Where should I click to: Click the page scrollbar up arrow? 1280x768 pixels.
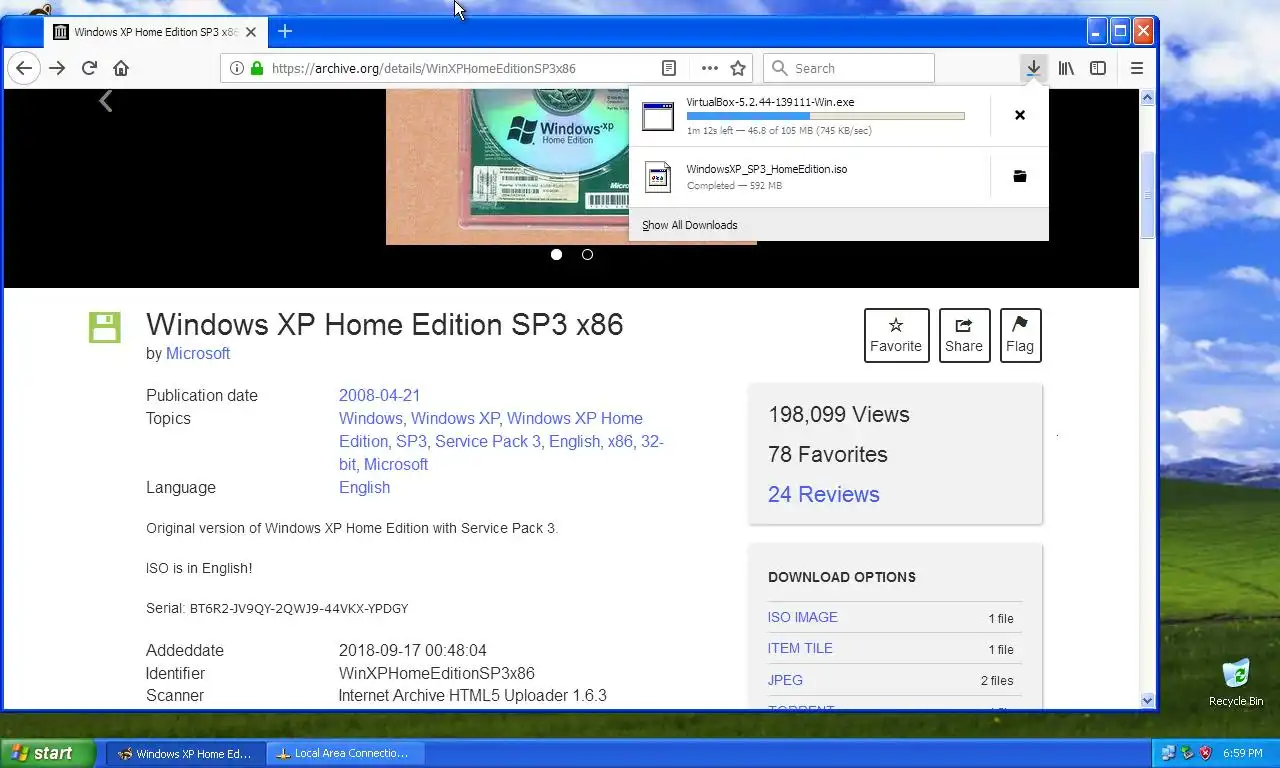click(x=1147, y=97)
